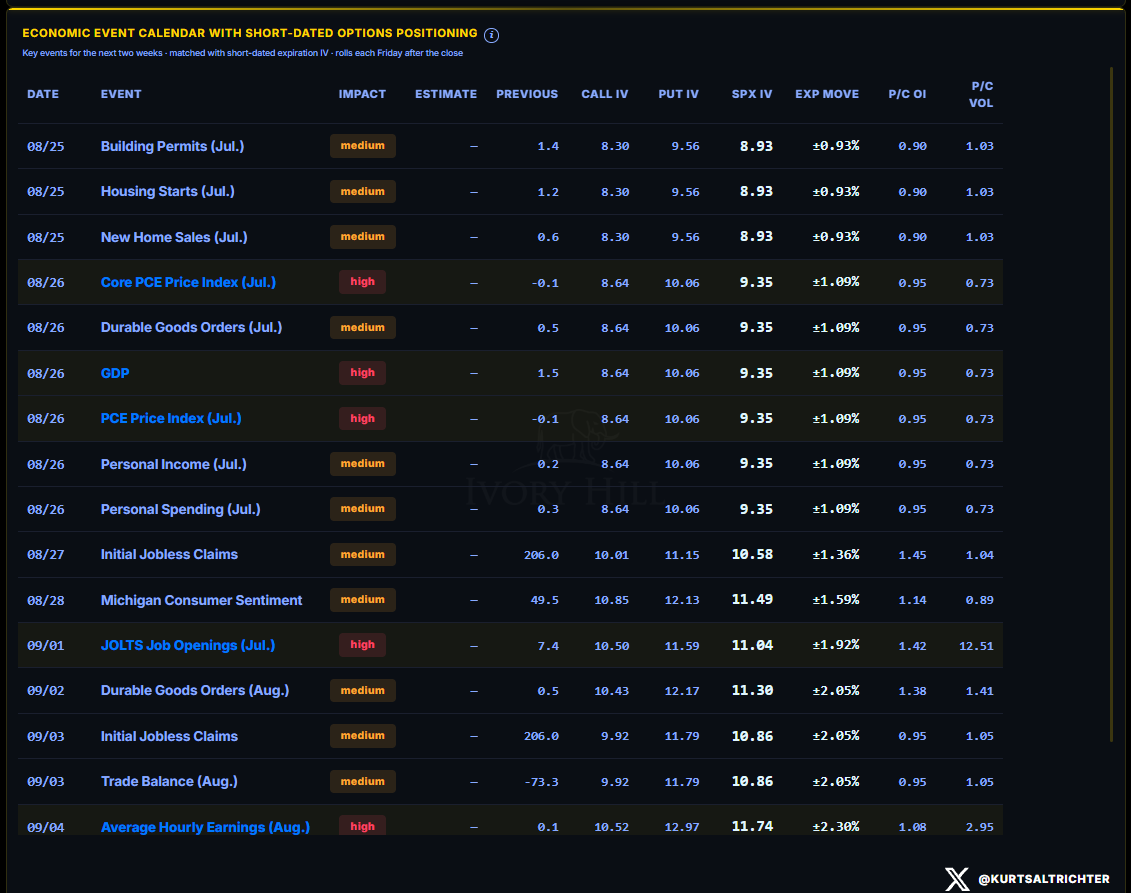The image size is (1131, 893).
Task: Open the GDP event link
Action: pos(115,373)
